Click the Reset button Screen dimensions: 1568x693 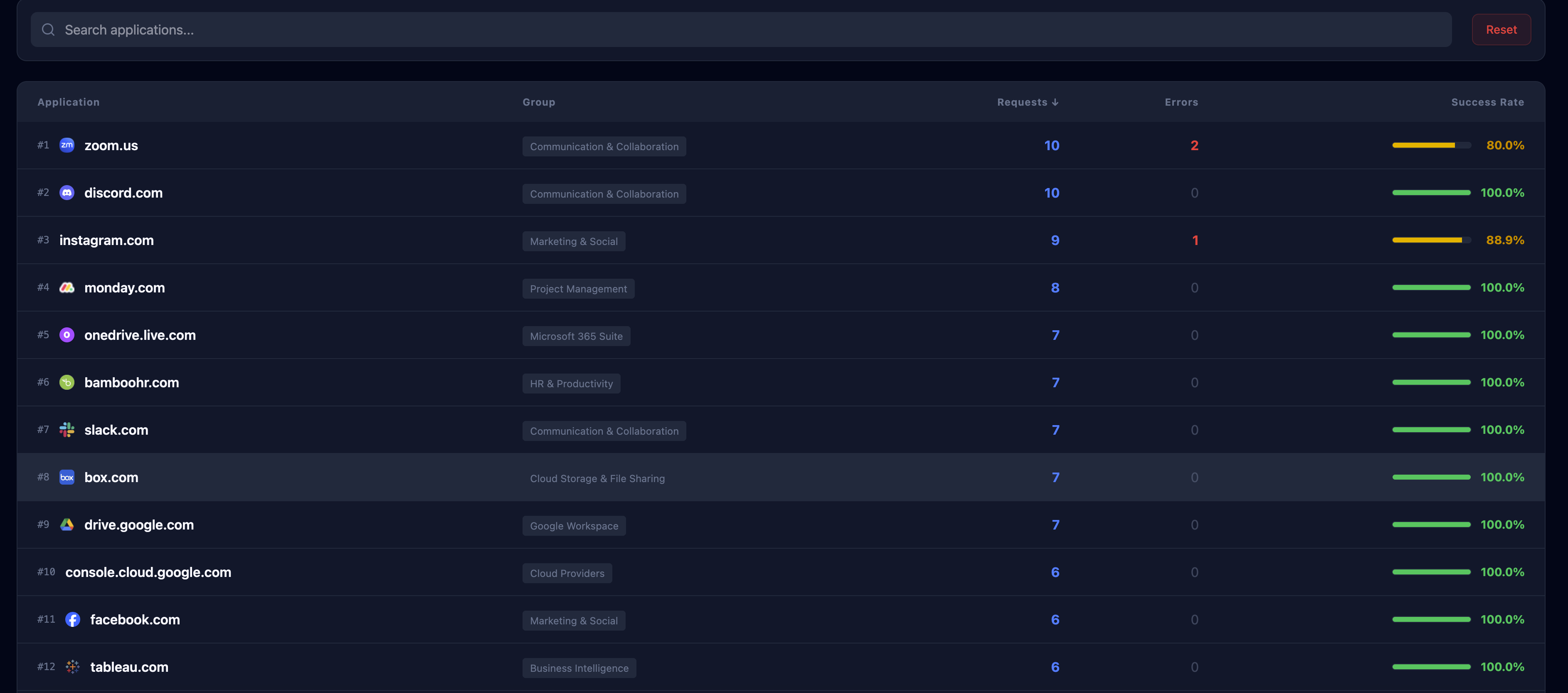click(1501, 29)
